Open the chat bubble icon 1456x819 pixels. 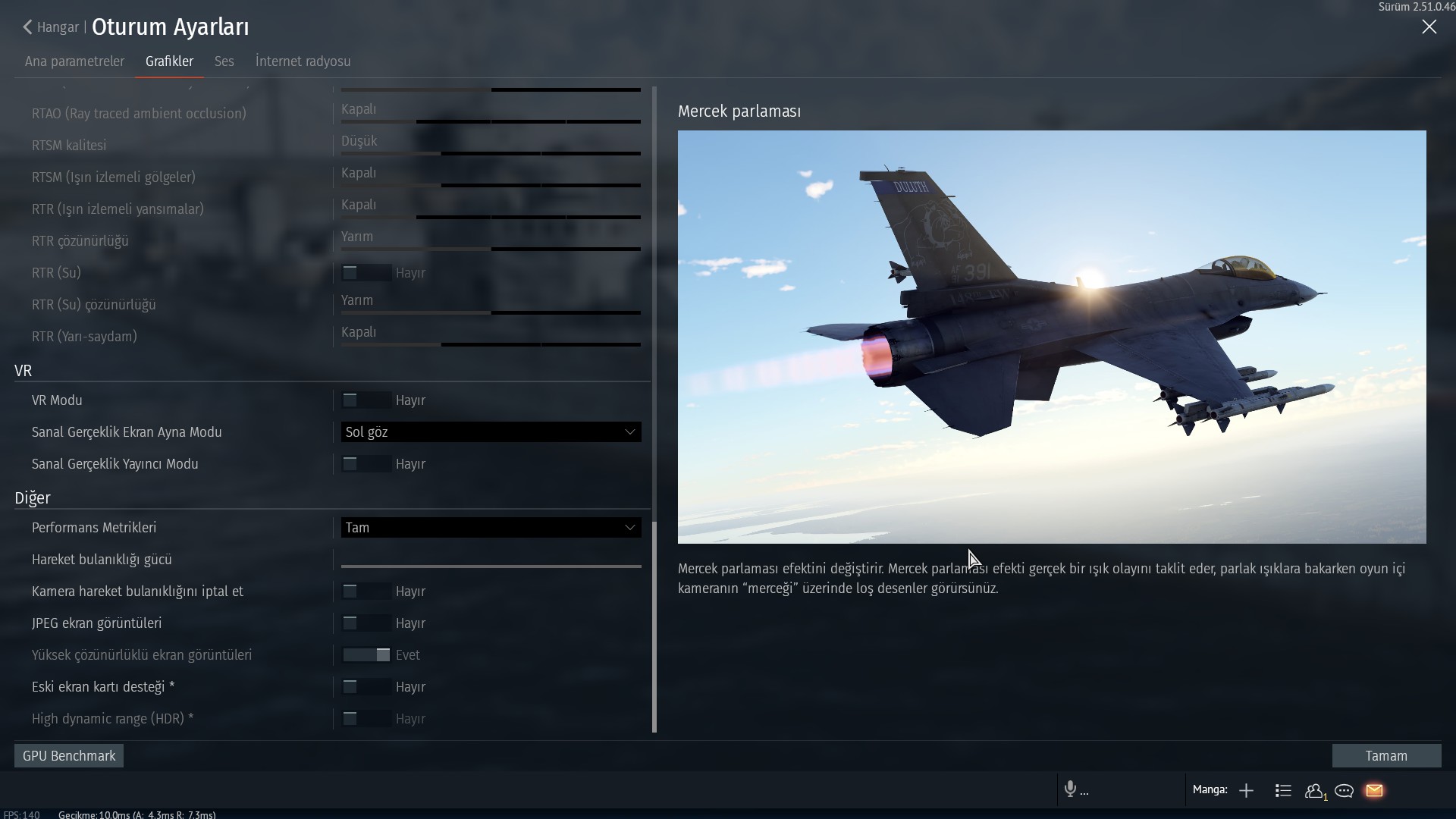click(x=1344, y=791)
